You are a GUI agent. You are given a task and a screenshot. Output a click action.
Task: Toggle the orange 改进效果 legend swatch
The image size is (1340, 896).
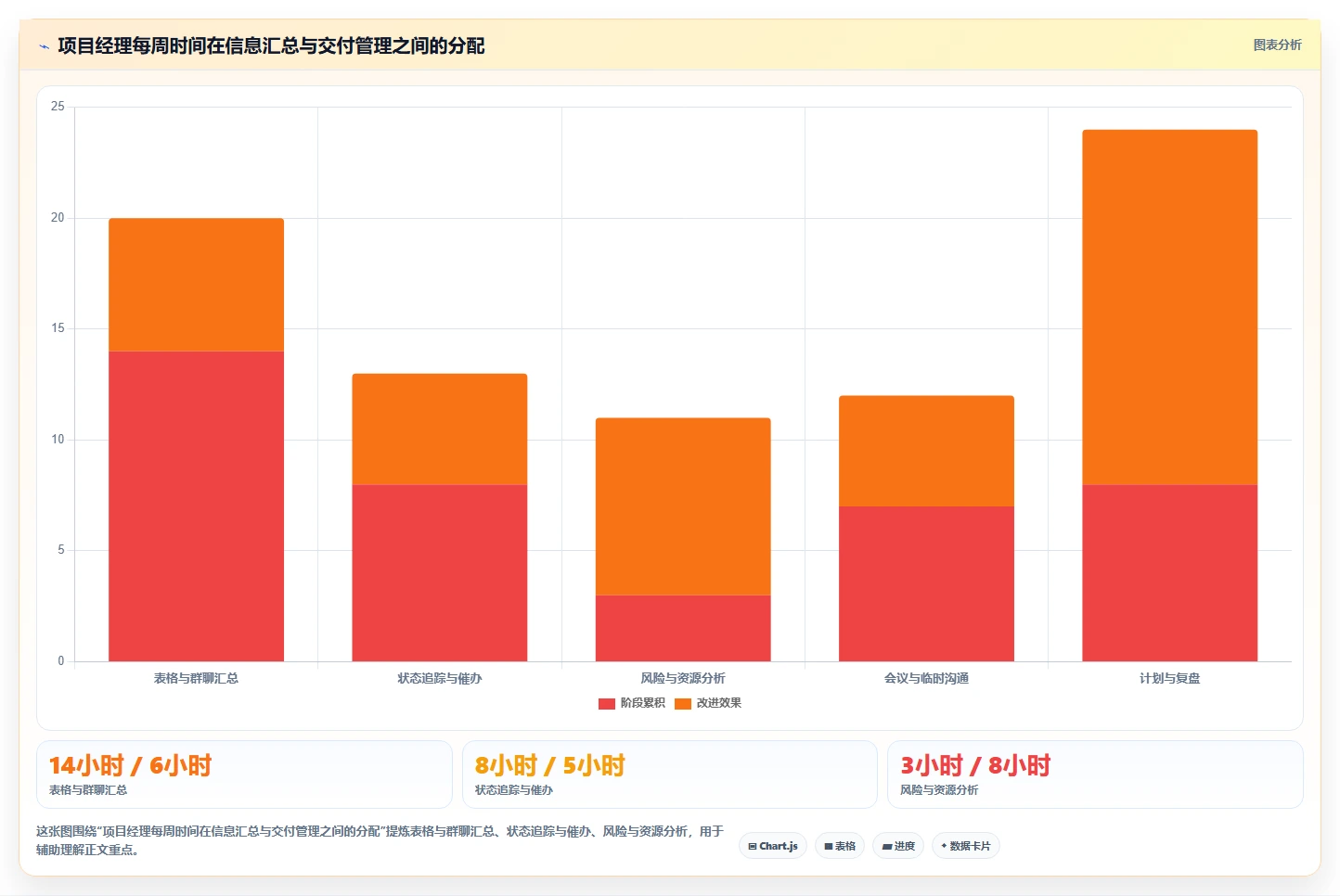pos(683,704)
